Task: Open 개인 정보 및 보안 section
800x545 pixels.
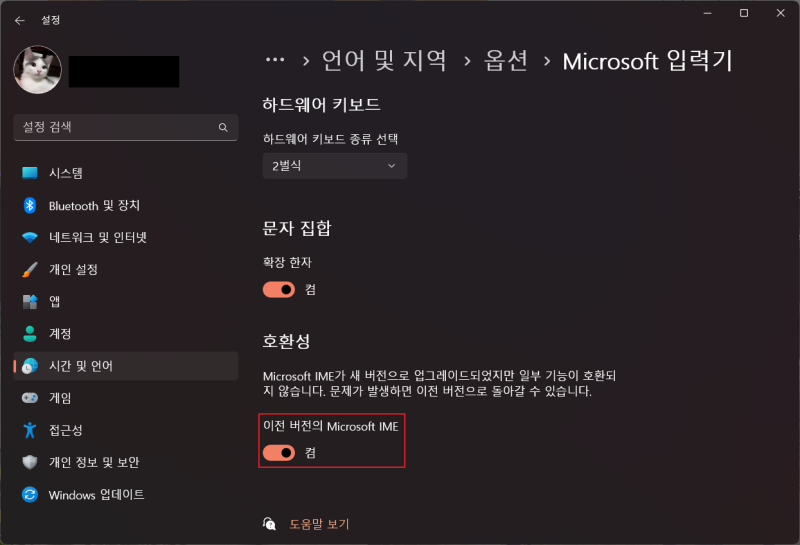Action: click(126, 462)
